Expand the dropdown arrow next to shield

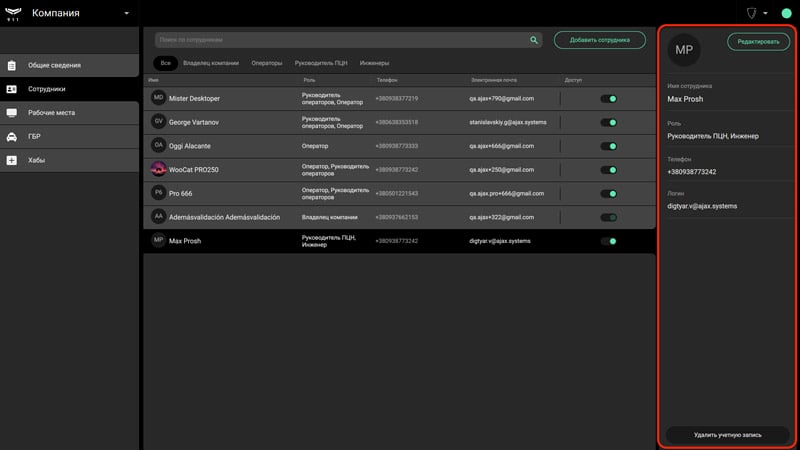coord(765,13)
